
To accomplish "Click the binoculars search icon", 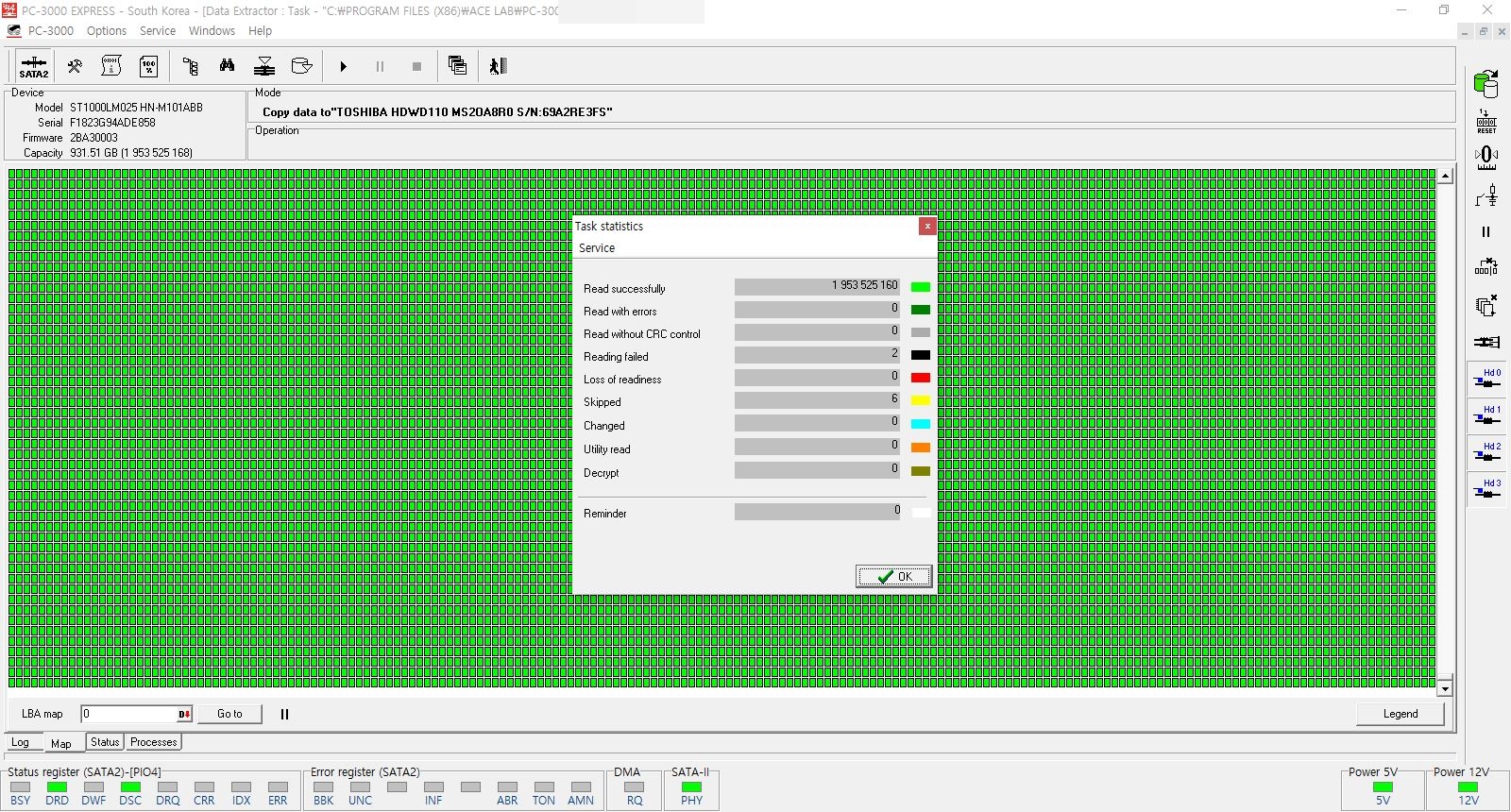I will click(x=227, y=66).
